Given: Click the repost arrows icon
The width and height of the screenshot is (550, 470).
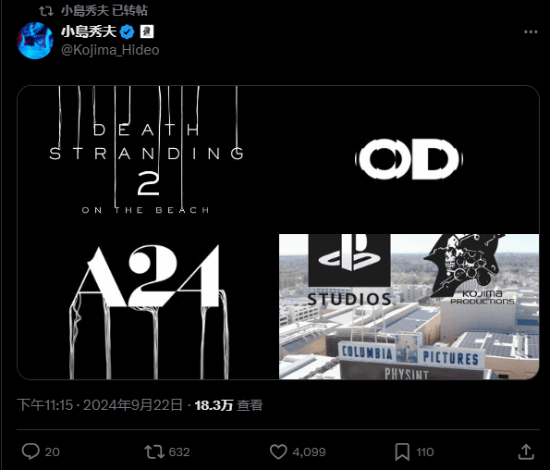Looking at the screenshot, I should coord(154,452).
